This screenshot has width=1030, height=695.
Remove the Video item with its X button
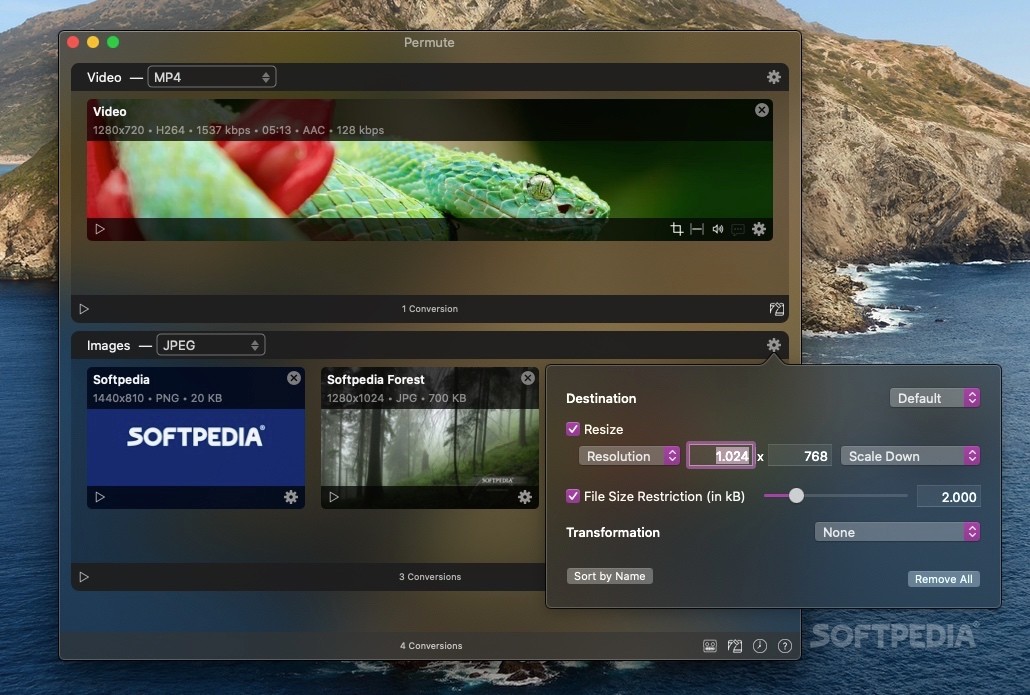pos(761,110)
